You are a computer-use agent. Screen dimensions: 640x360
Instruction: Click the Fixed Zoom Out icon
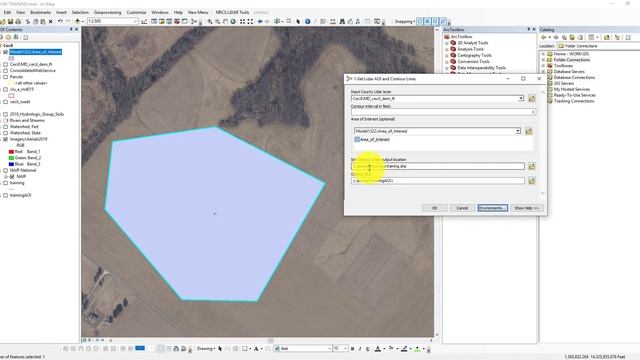250,21
